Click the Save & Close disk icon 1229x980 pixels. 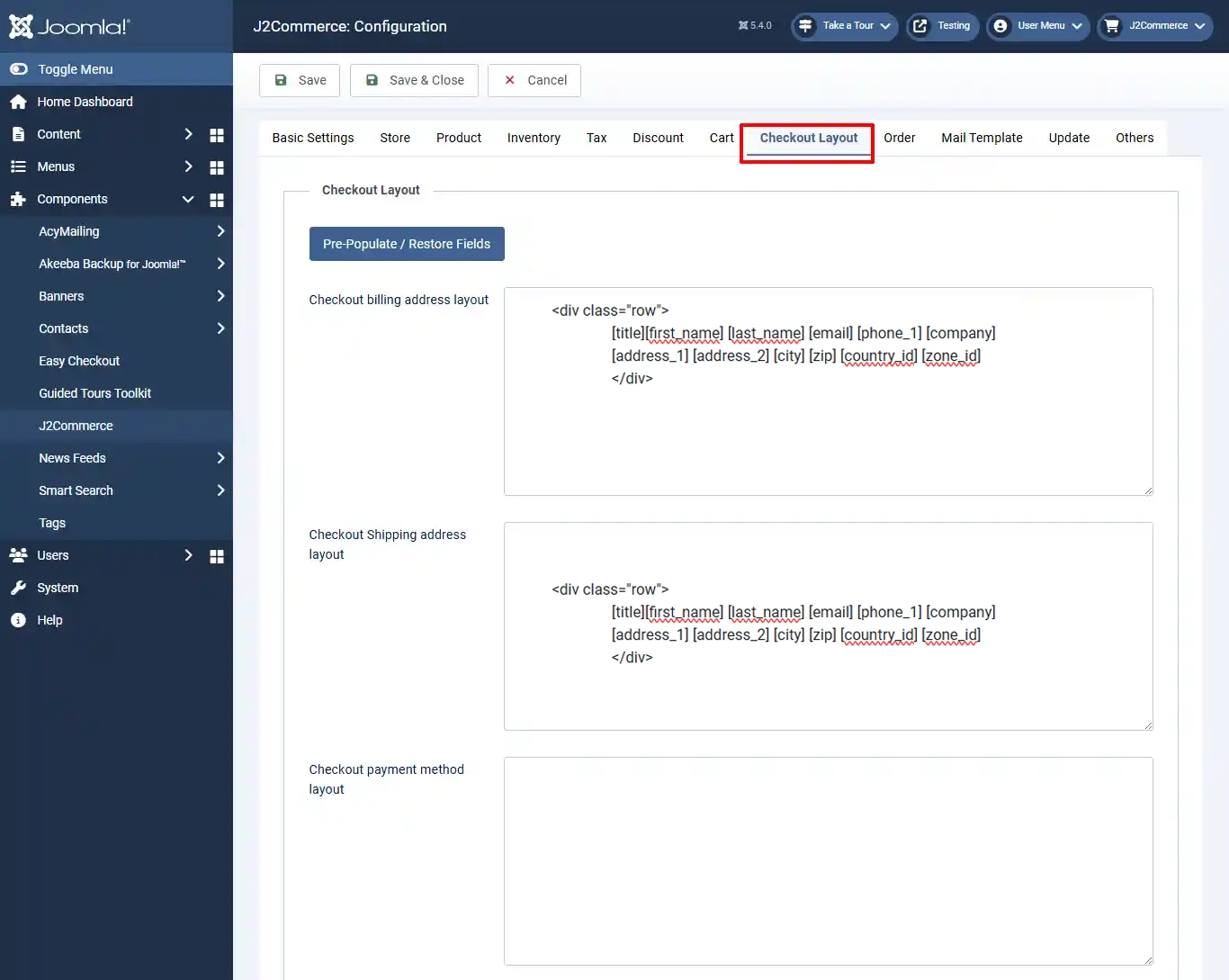click(x=372, y=80)
